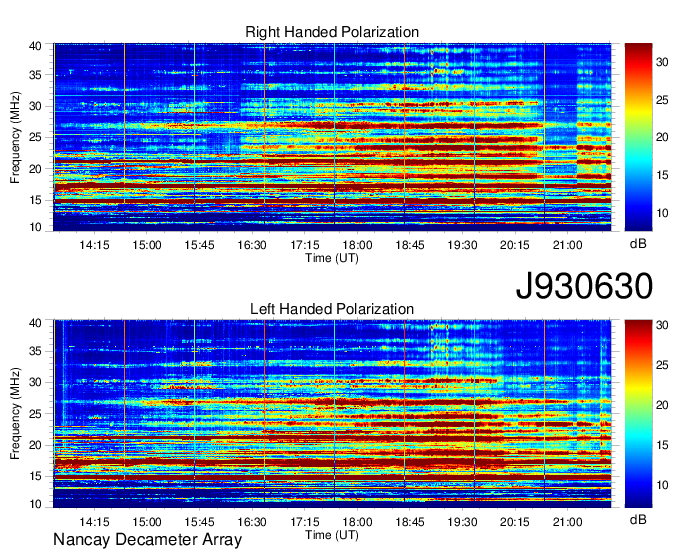Click 21:00 time tick on Left Handed plot
The height and width of the screenshot is (552, 680).
point(567,522)
